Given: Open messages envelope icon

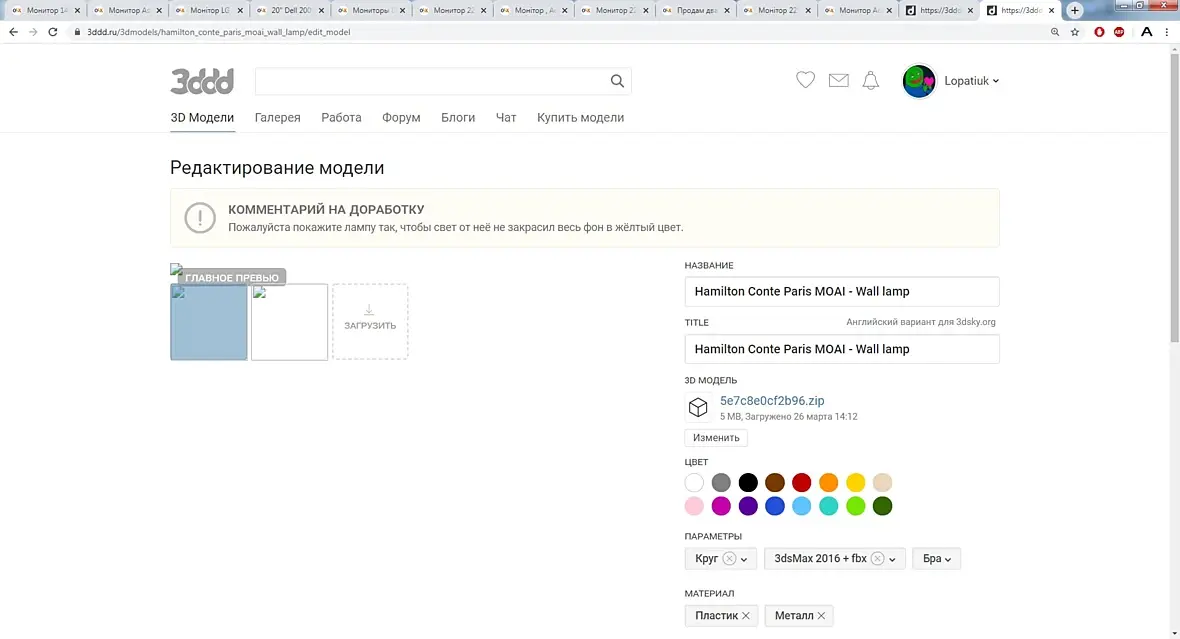Looking at the screenshot, I should (838, 81).
